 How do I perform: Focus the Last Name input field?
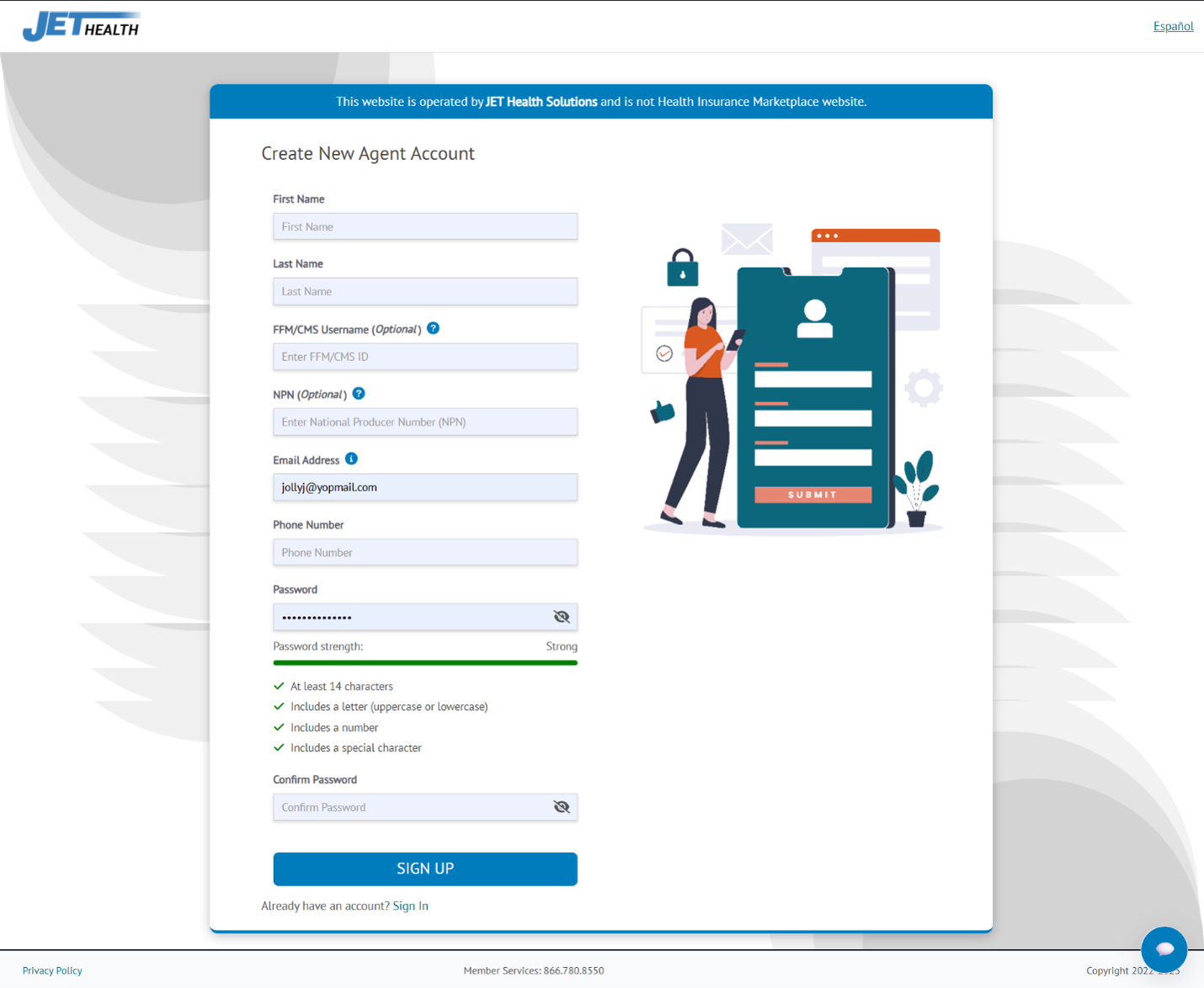click(x=425, y=291)
